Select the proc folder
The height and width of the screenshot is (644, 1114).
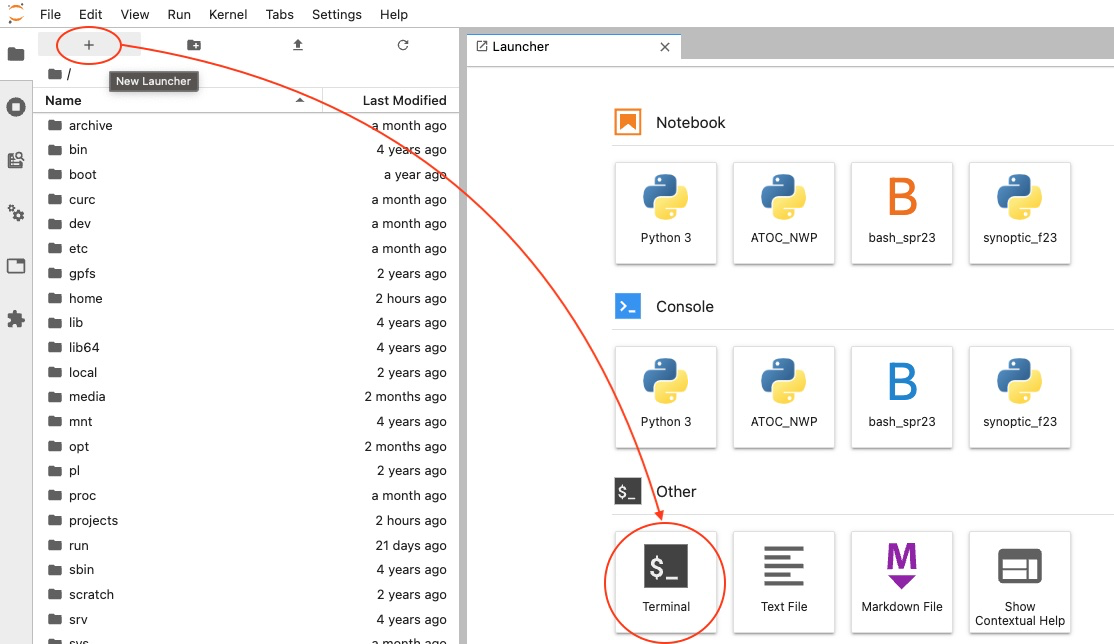coord(247,495)
